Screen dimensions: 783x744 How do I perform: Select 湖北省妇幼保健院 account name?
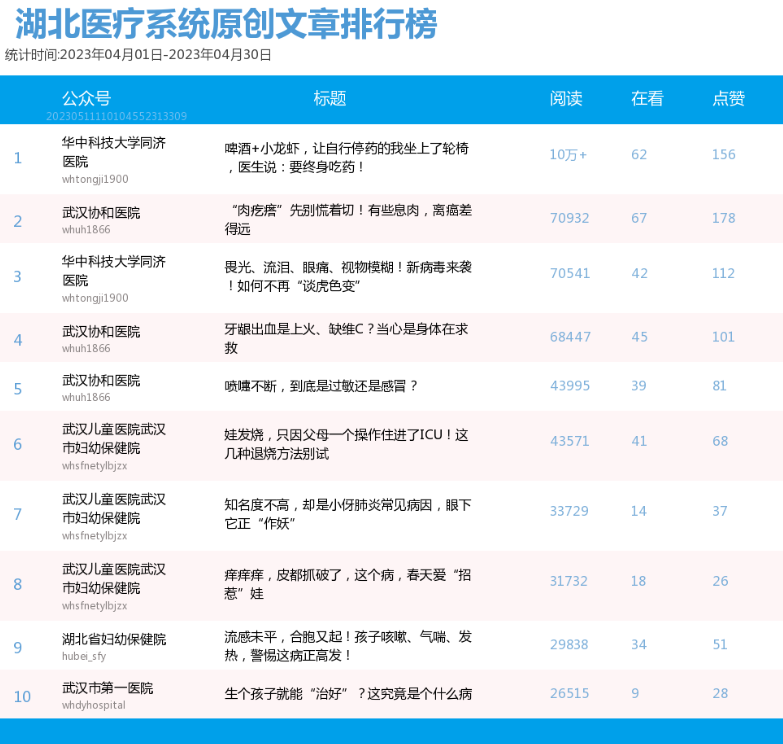pyautogui.click(x=114, y=639)
